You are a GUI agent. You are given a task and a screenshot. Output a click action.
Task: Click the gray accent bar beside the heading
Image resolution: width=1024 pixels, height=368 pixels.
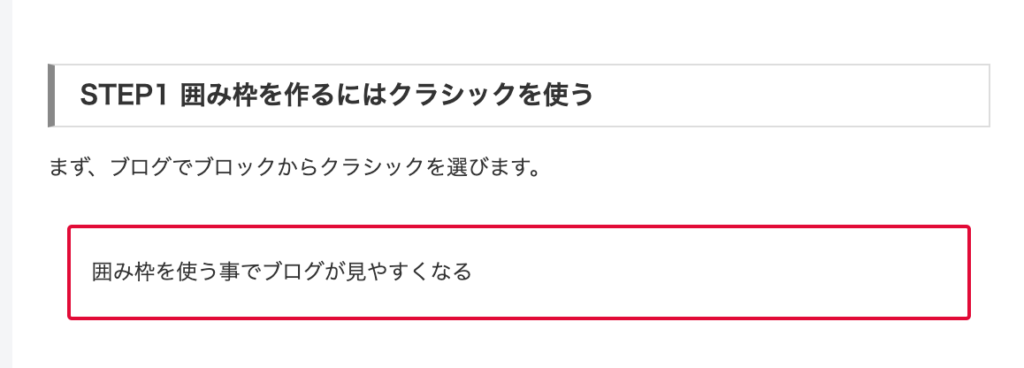(x=51, y=95)
